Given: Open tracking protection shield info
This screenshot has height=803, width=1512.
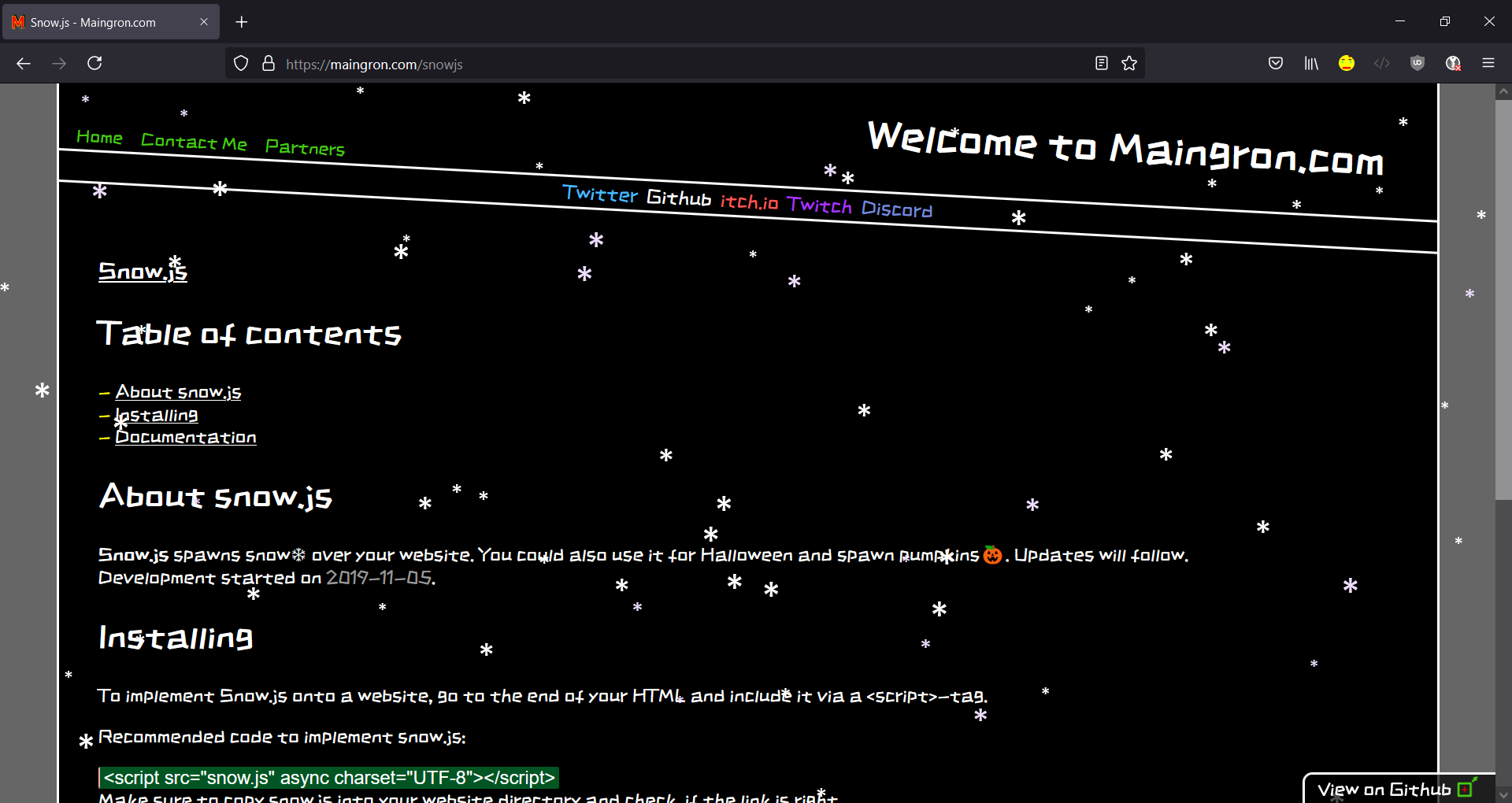Looking at the screenshot, I should click(x=241, y=64).
